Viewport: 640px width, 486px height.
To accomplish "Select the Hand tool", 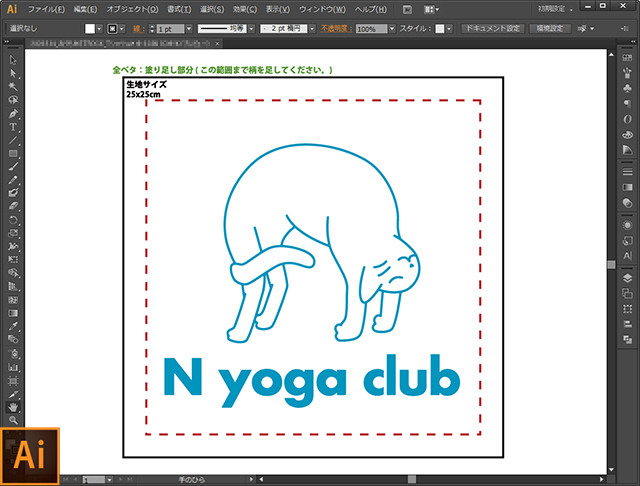I will tap(13, 407).
